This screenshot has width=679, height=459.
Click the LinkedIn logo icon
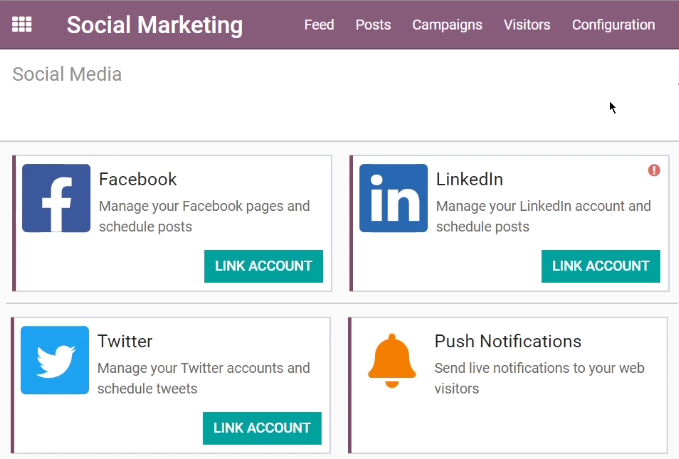click(x=393, y=198)
